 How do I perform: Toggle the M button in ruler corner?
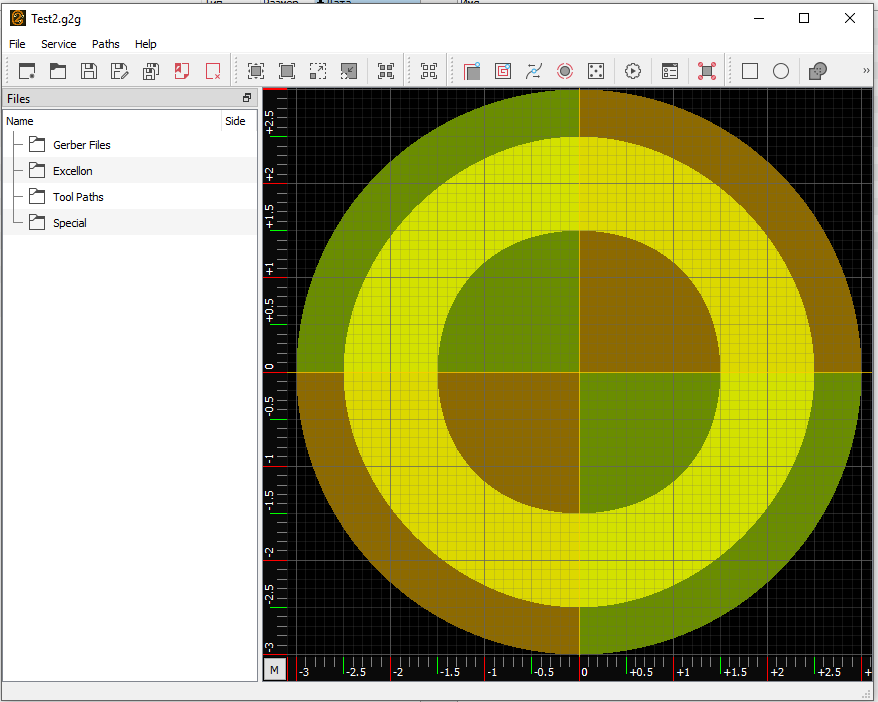(275, 669)
